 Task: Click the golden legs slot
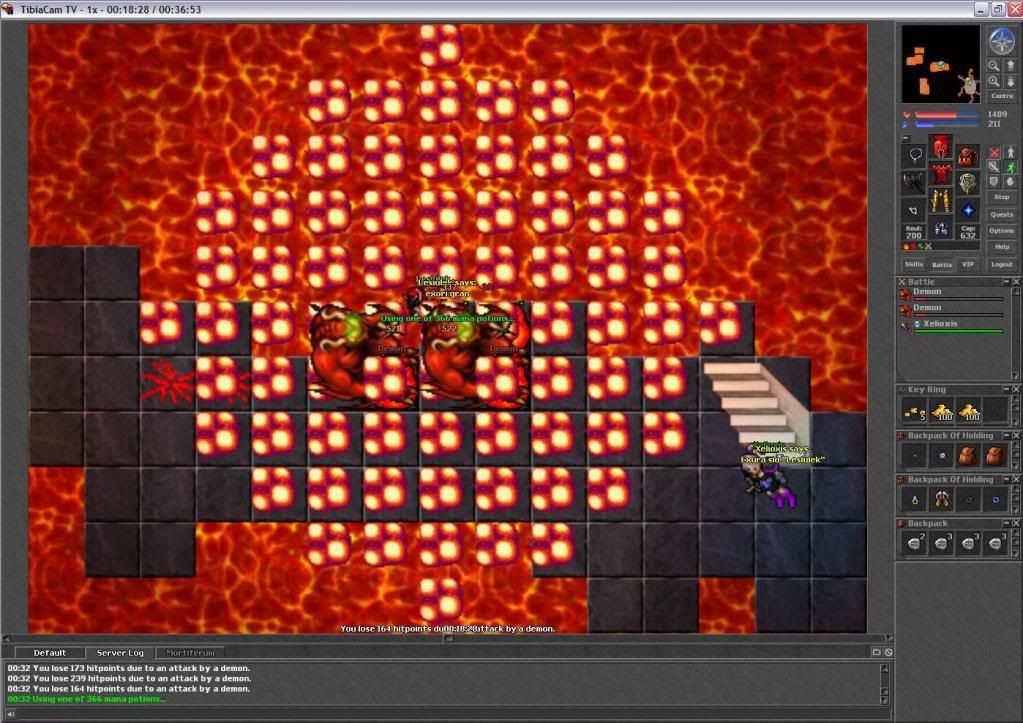point(940,201)
